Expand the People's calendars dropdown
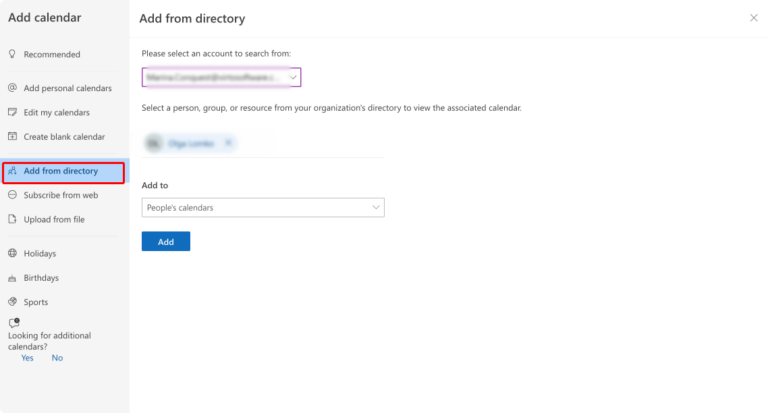The width and height of the screenshot is (768, 413). point(263,208)
